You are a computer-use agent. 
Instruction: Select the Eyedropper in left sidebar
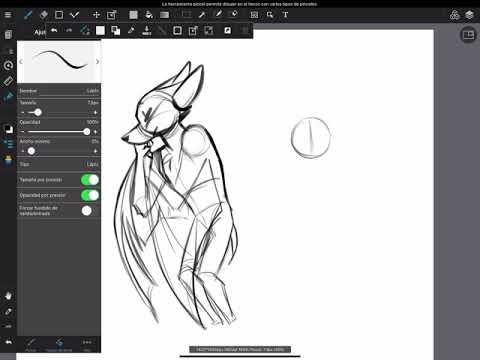[8, 312]
